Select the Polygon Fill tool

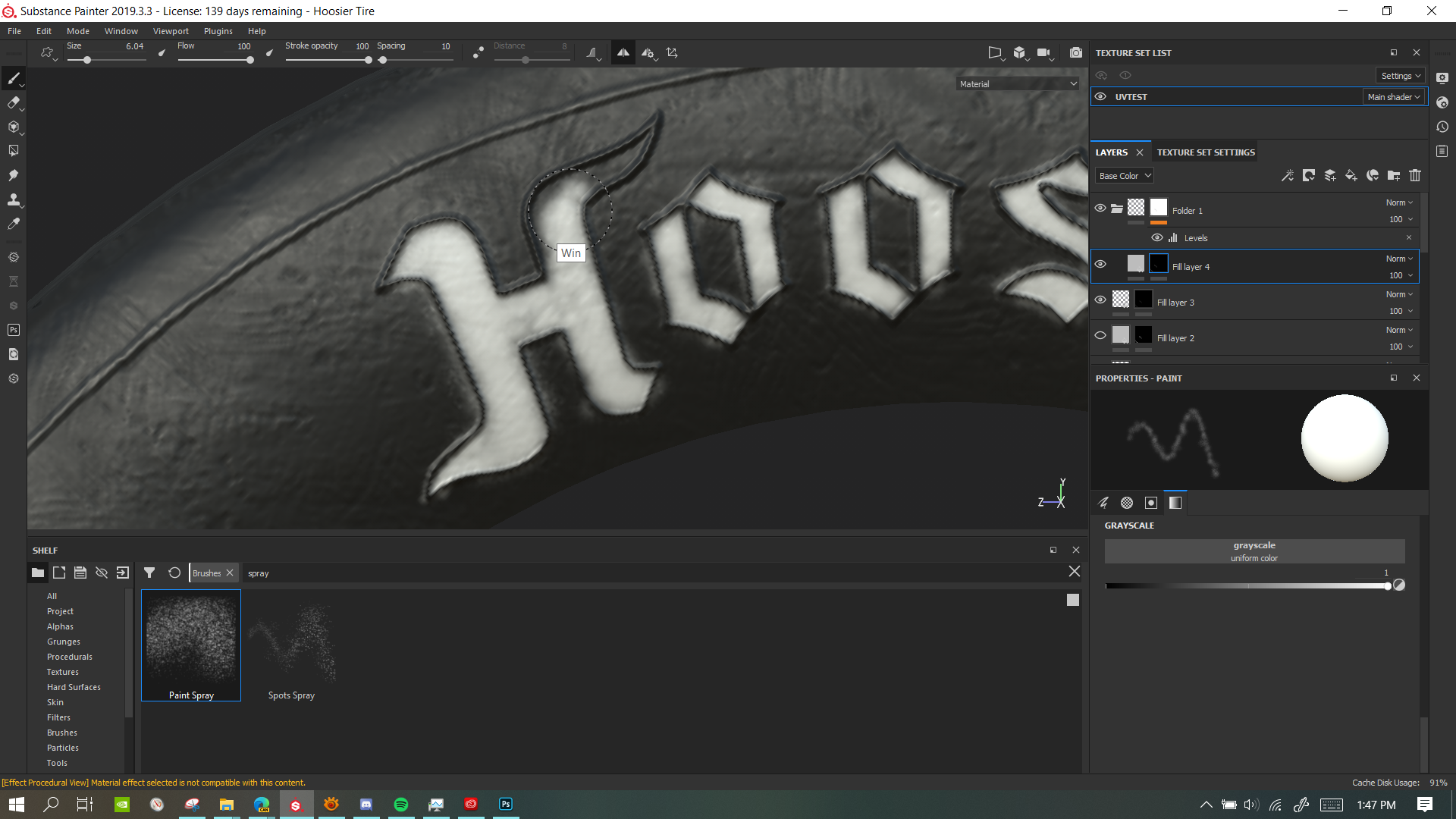14,151
